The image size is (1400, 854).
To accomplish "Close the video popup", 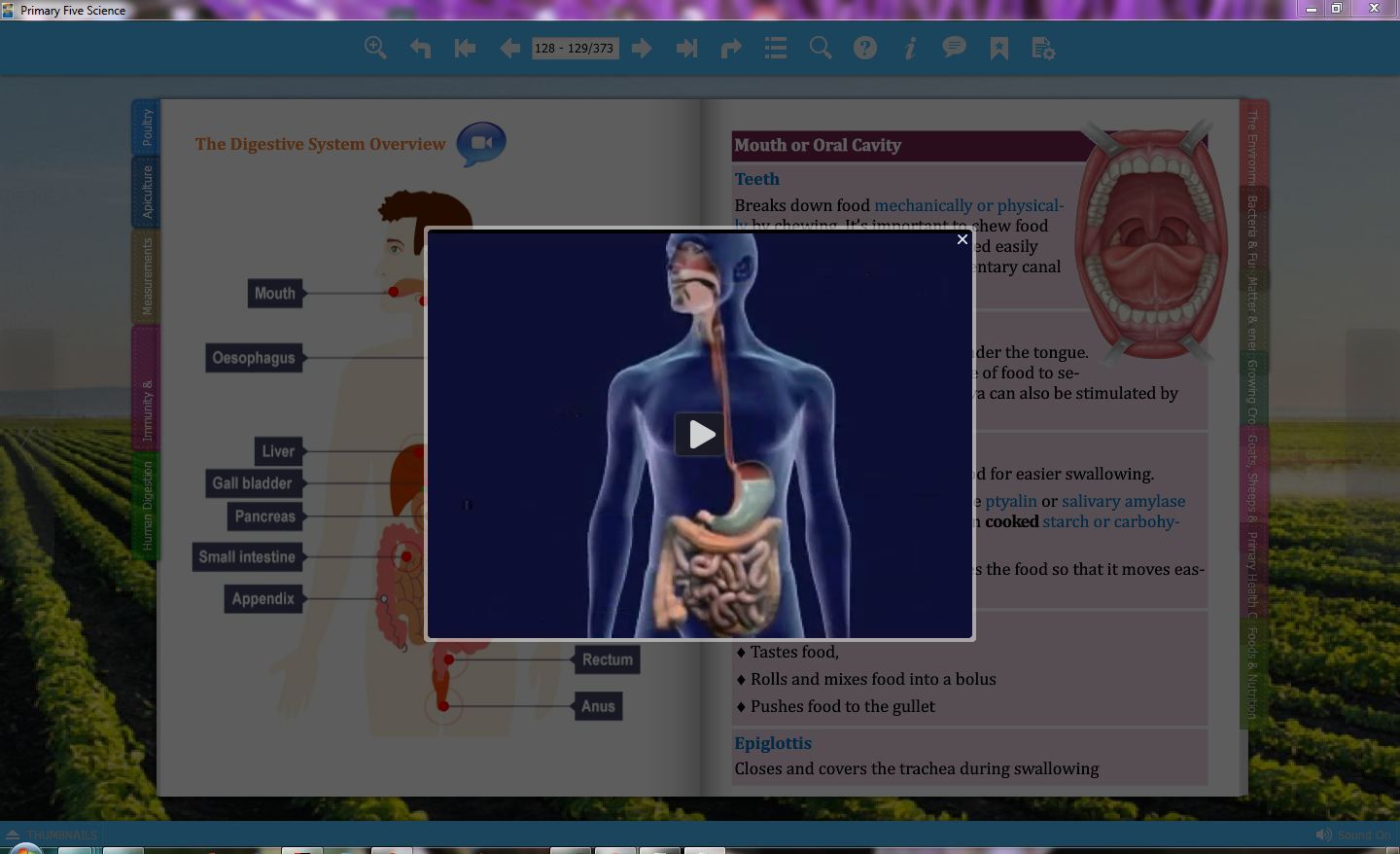I will coord(962,239).
